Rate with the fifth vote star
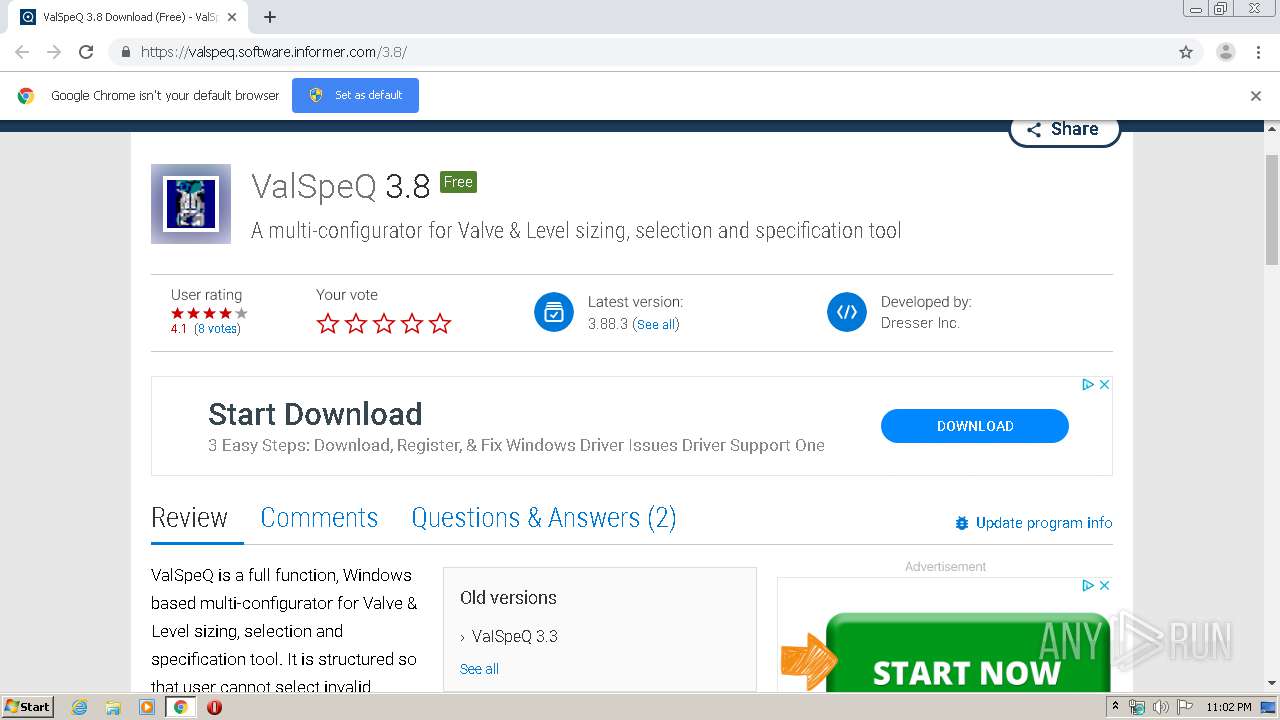Image resolution: width=1280 pixels, height=720 pixels. 440,323
